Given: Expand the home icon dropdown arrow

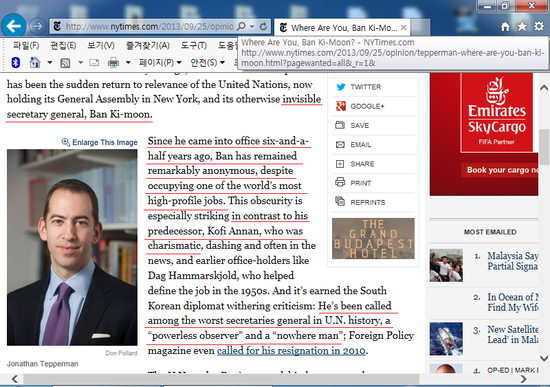Looking at the screenshot, I should [49, 62].
